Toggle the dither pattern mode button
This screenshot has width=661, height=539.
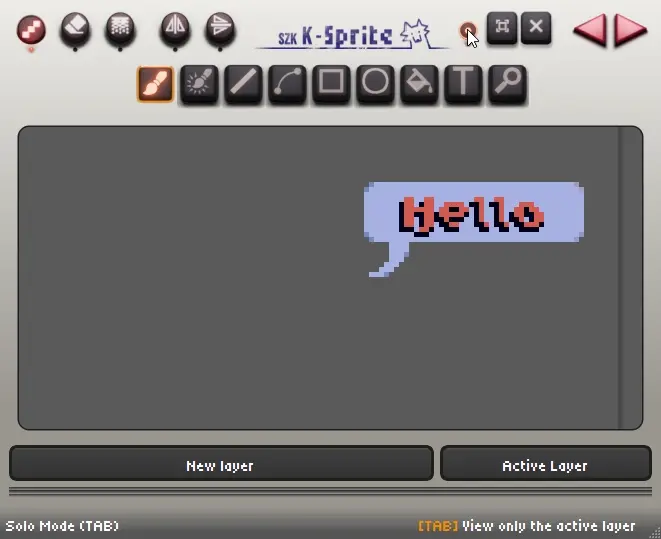[x=120, y=28]
